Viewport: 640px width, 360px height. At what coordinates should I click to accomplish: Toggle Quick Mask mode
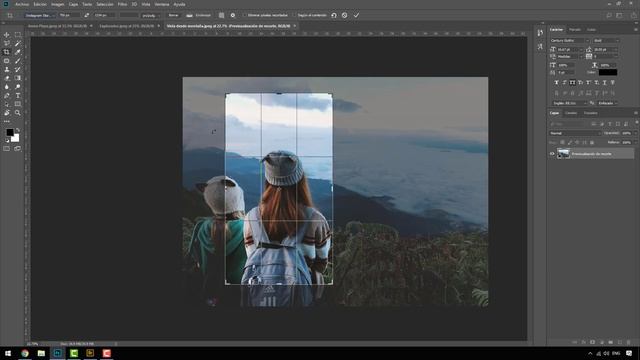[7, 149]
